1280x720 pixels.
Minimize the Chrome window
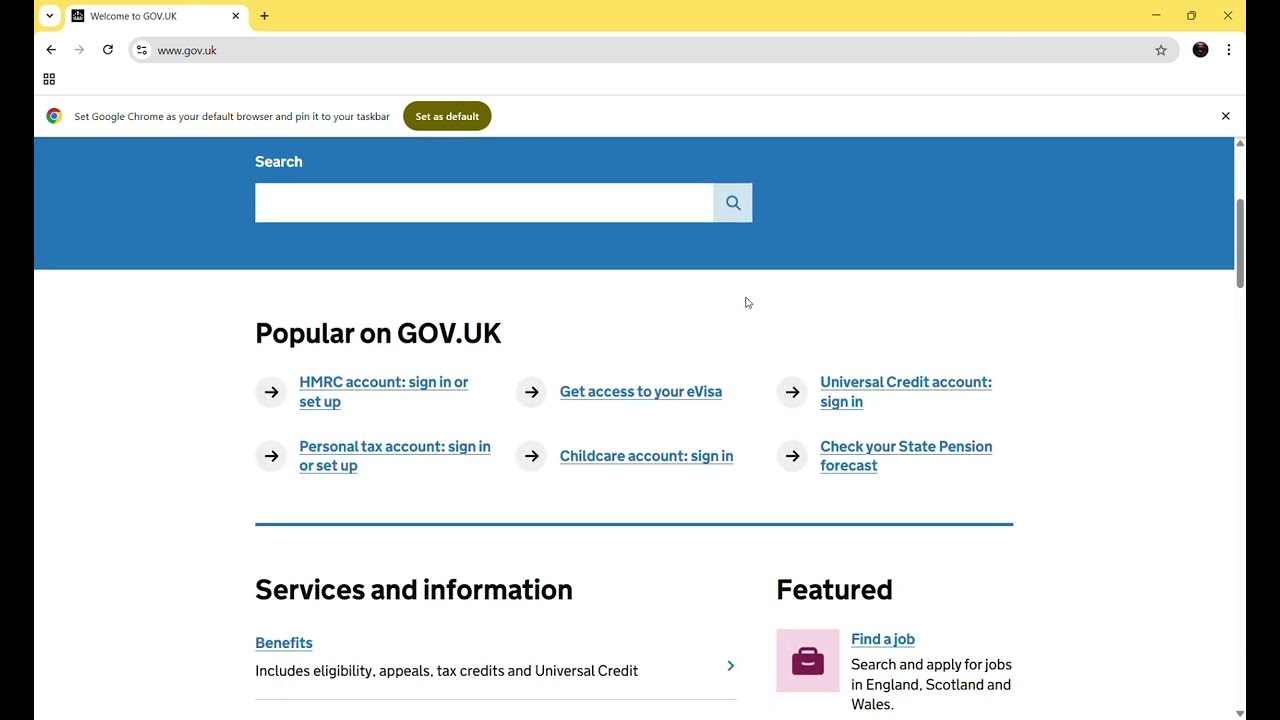click(x=1156, y=16)
